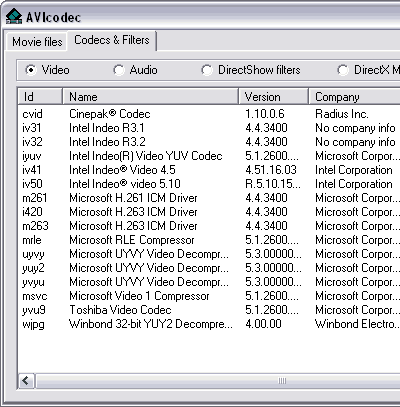Select Microsoft Video 1 Compressor
Screen dimensions: 400x407
pos(139,296)
